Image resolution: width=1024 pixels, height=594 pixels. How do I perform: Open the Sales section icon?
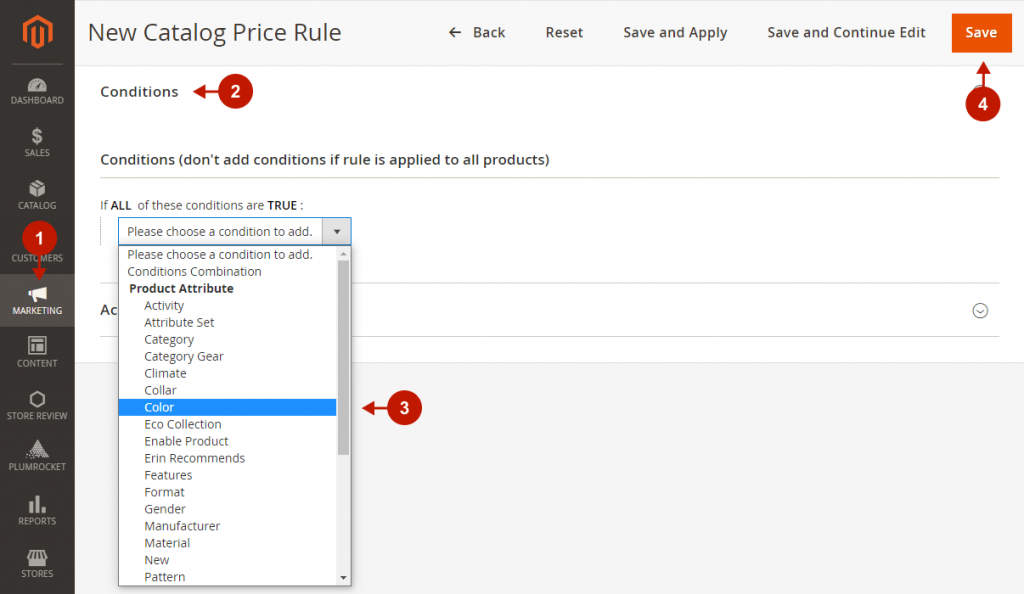[x=37, y=138]
